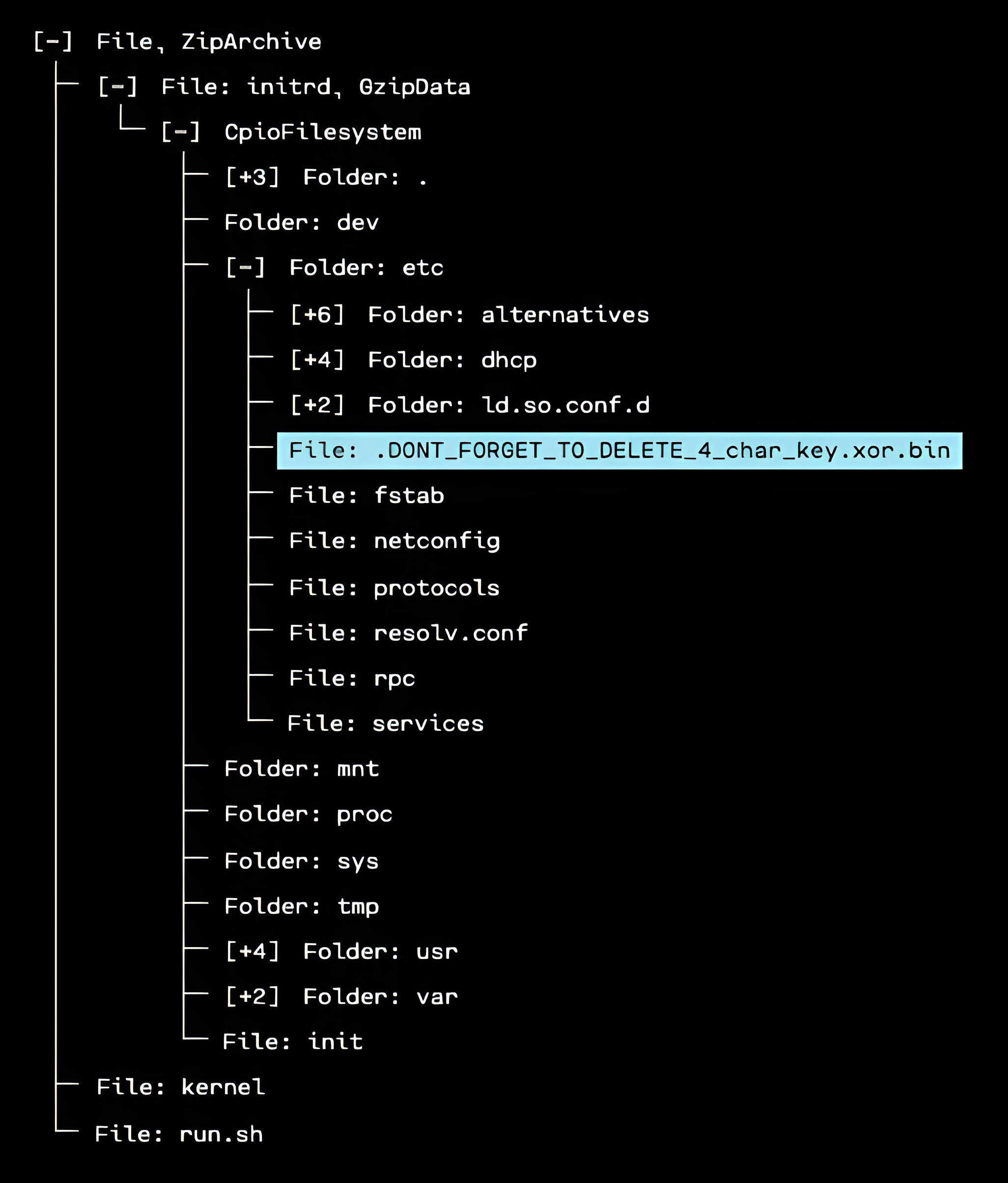1008x1183 pixels.
Task: Expand the var folder
Action: 252,996
